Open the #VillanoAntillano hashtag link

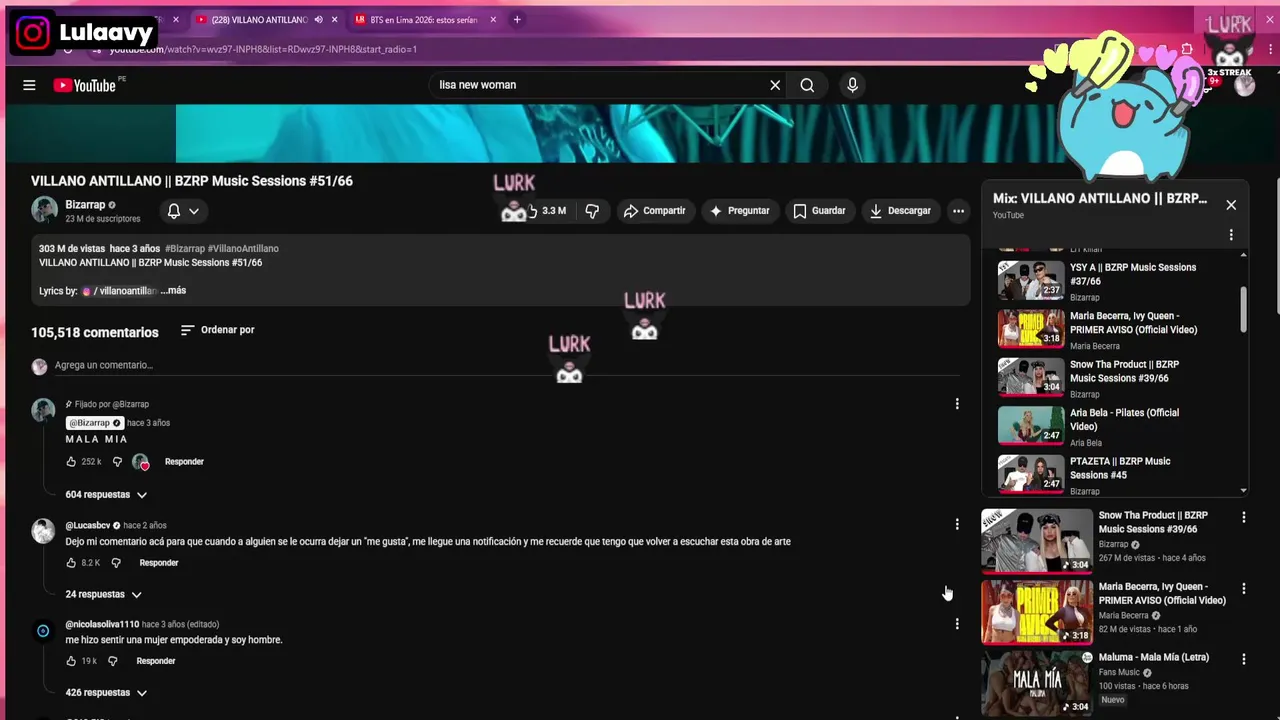click(243, 248)
